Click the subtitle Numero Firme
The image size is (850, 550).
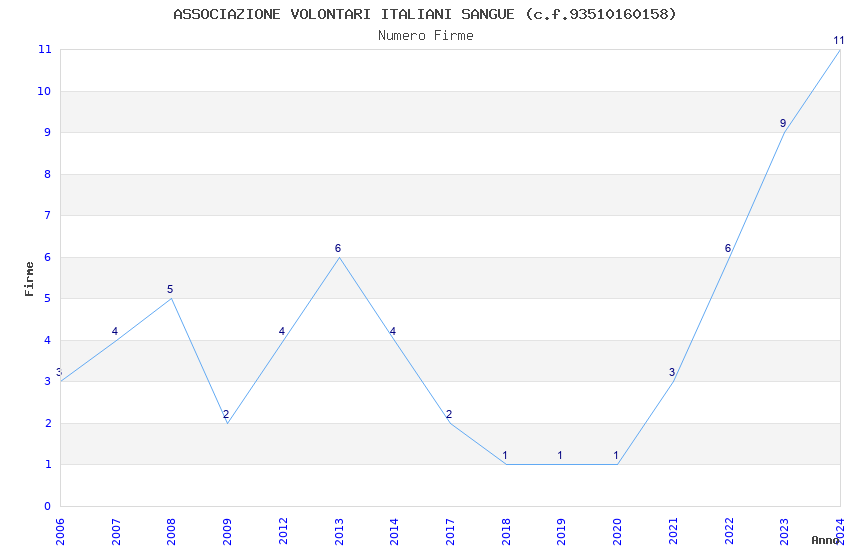pyautogui.click(x=426, y=36)
